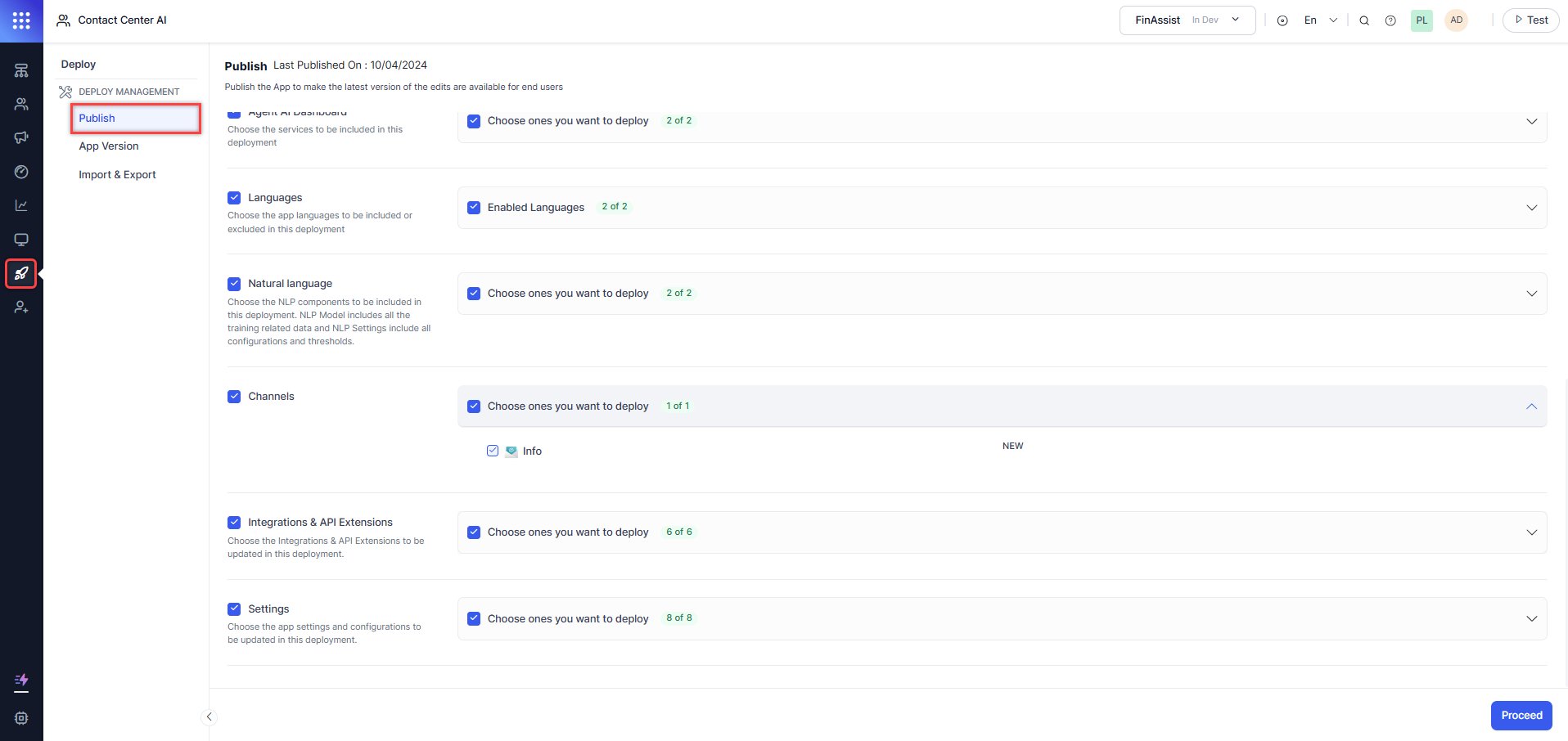Click the 6 of 6 integrations count badge
This screenshot has width=1568, height=741.
[x=679, y=532]
